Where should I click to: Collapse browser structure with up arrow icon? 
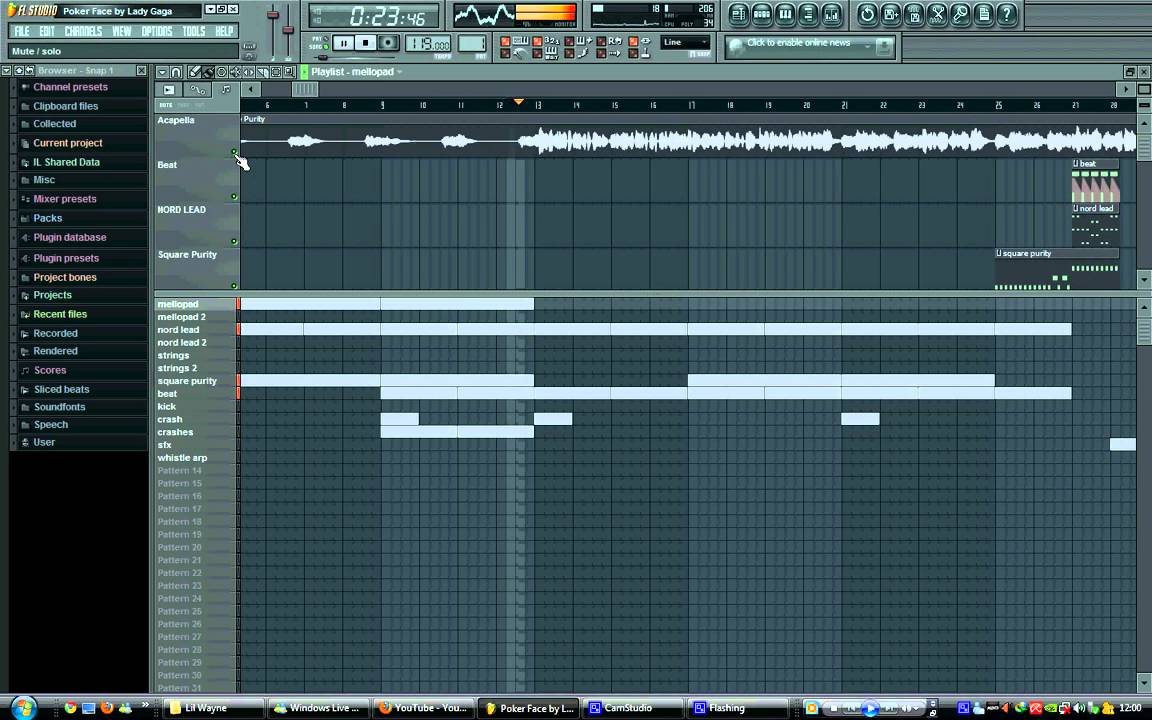19,71
